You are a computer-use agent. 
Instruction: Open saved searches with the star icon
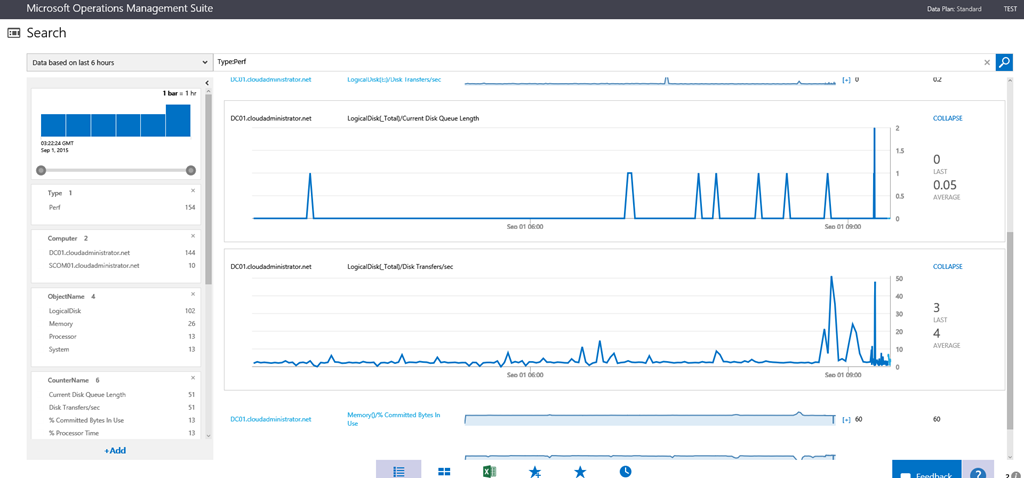(580, 471)
